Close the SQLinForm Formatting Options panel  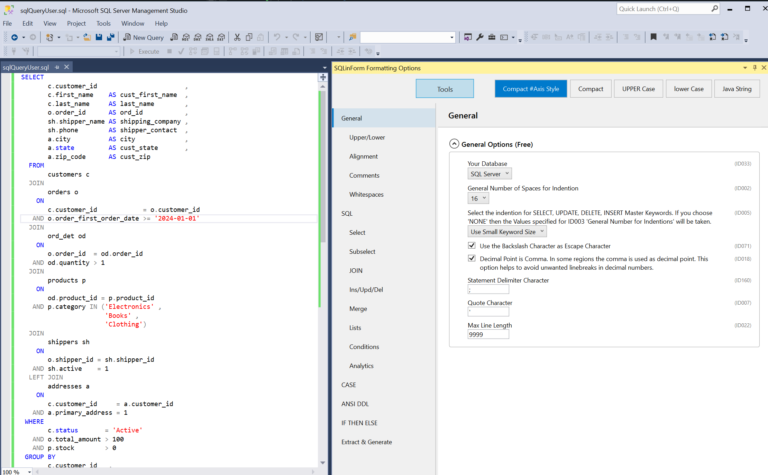(x=764, y=68)
